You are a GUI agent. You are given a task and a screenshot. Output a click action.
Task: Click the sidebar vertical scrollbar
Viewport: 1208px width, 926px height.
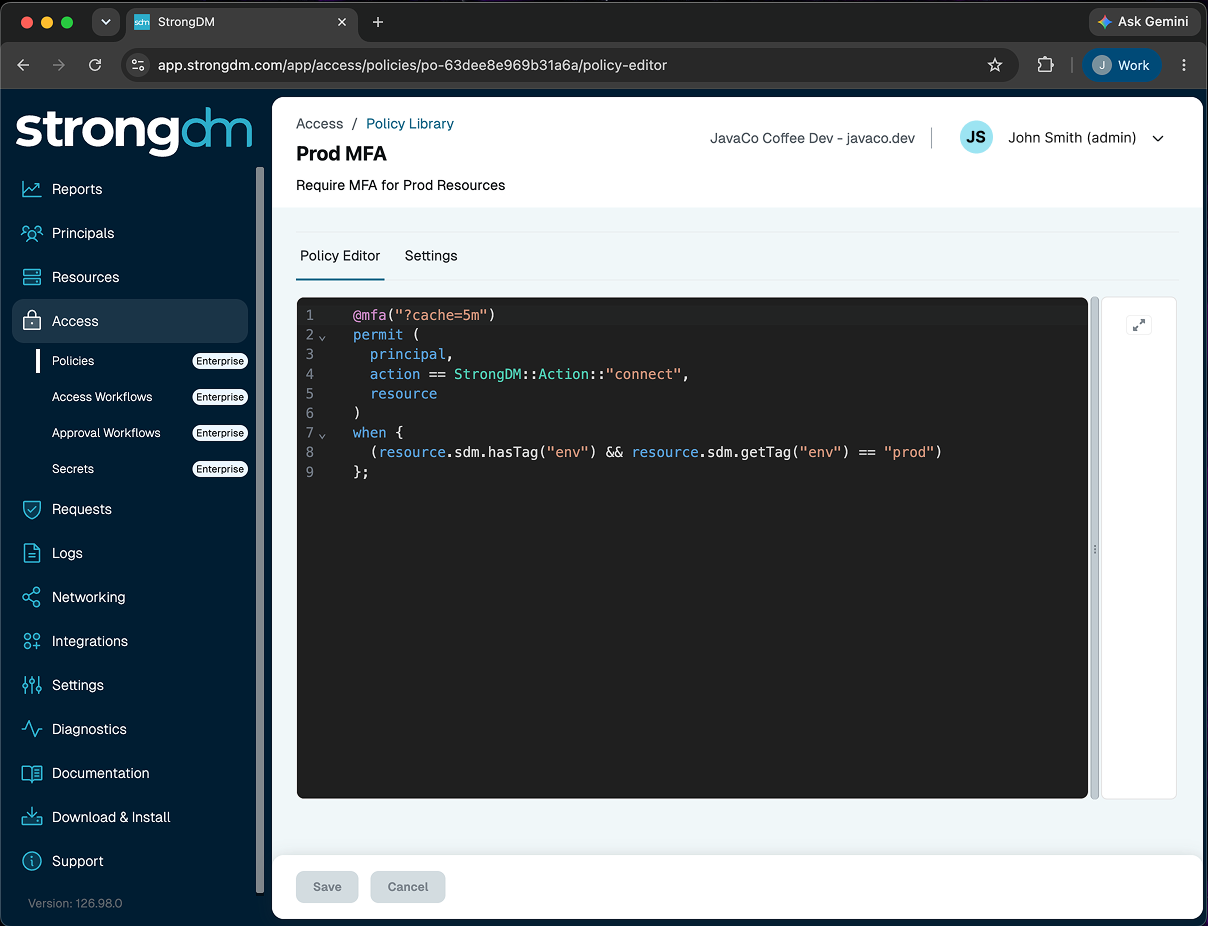(260, 530)
